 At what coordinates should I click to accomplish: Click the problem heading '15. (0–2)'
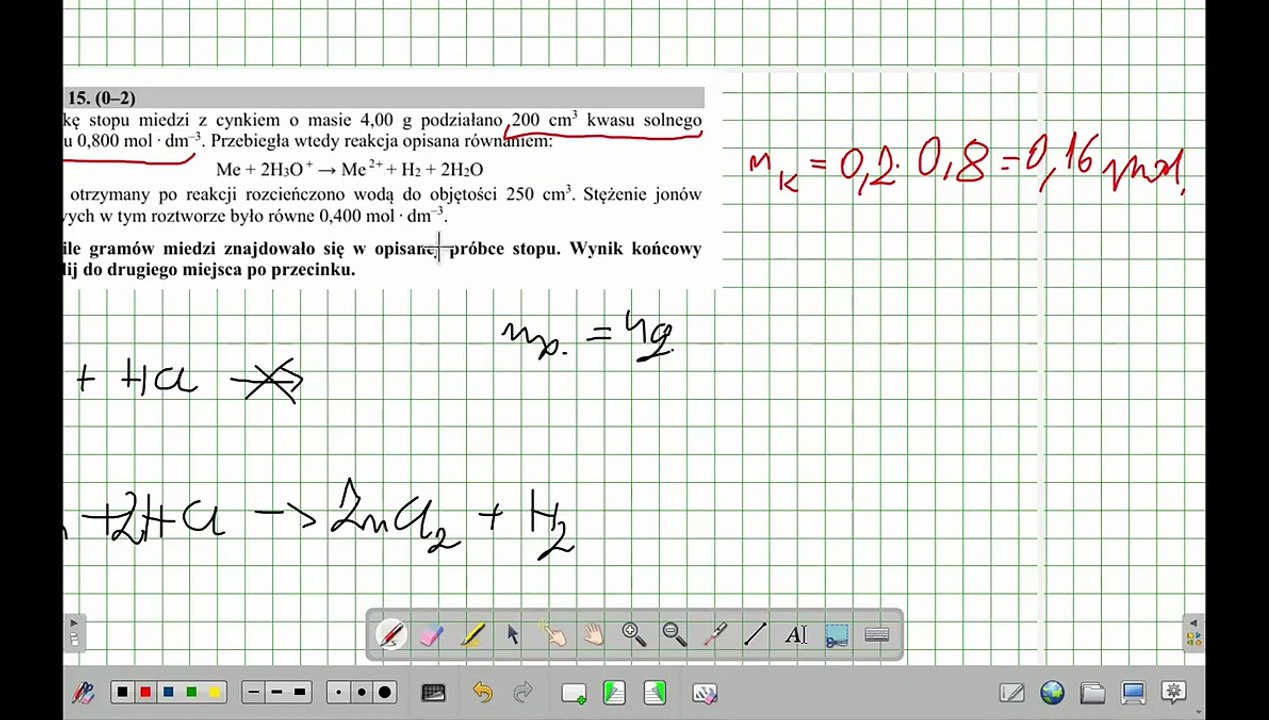[x=101, y=98]
